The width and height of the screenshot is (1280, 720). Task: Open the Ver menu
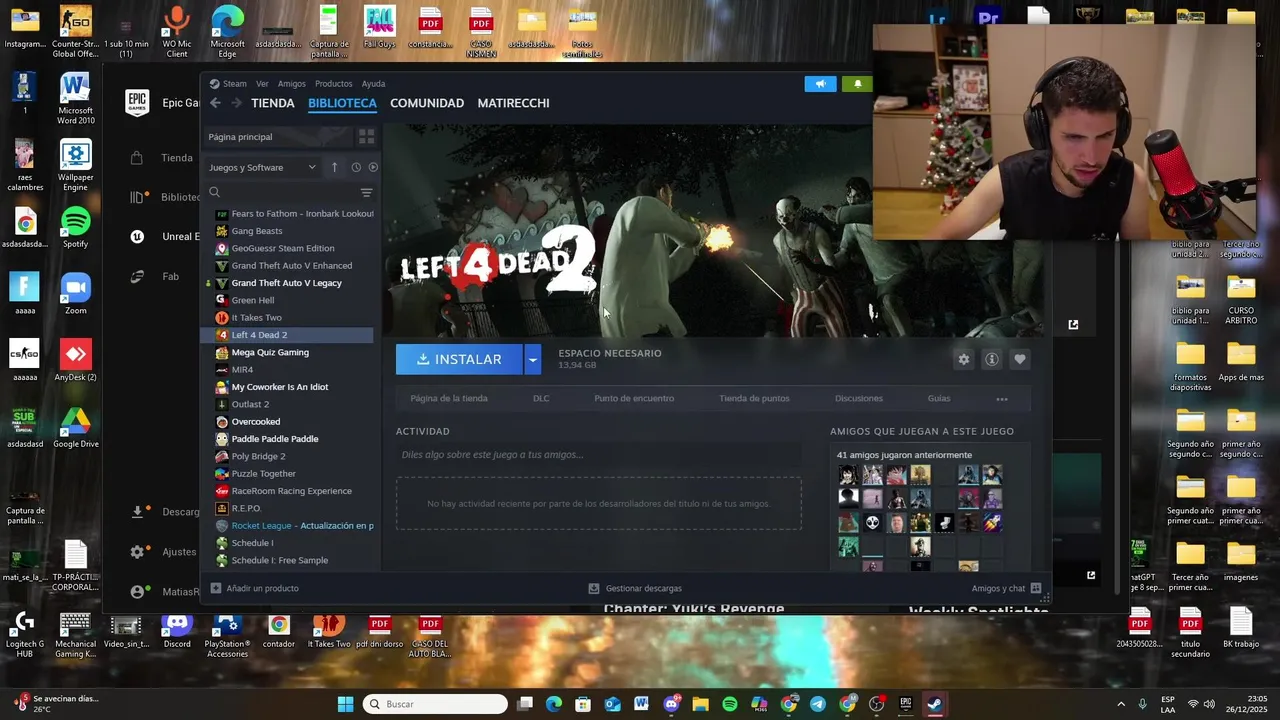coord(262,84)
